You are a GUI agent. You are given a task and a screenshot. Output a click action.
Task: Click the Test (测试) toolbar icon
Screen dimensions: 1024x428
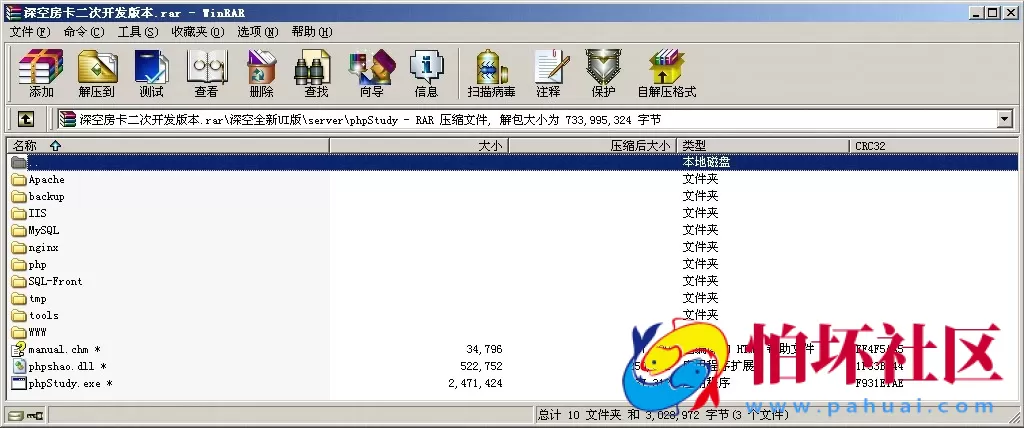tap(152, 73)
